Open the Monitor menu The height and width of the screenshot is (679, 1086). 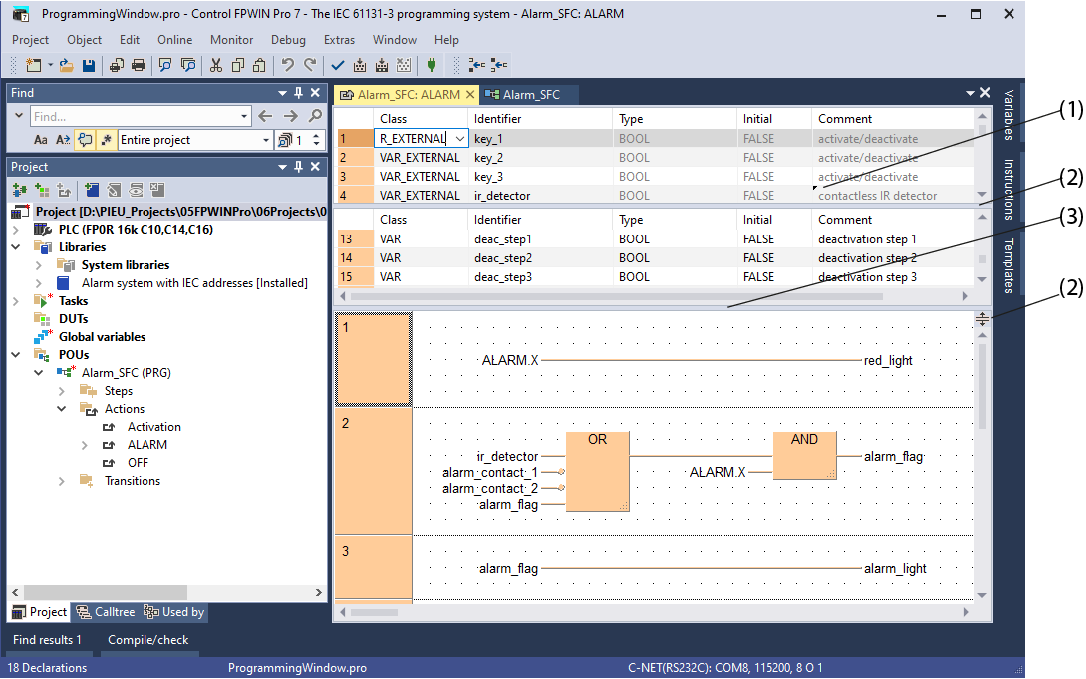(x=231, y=40)
